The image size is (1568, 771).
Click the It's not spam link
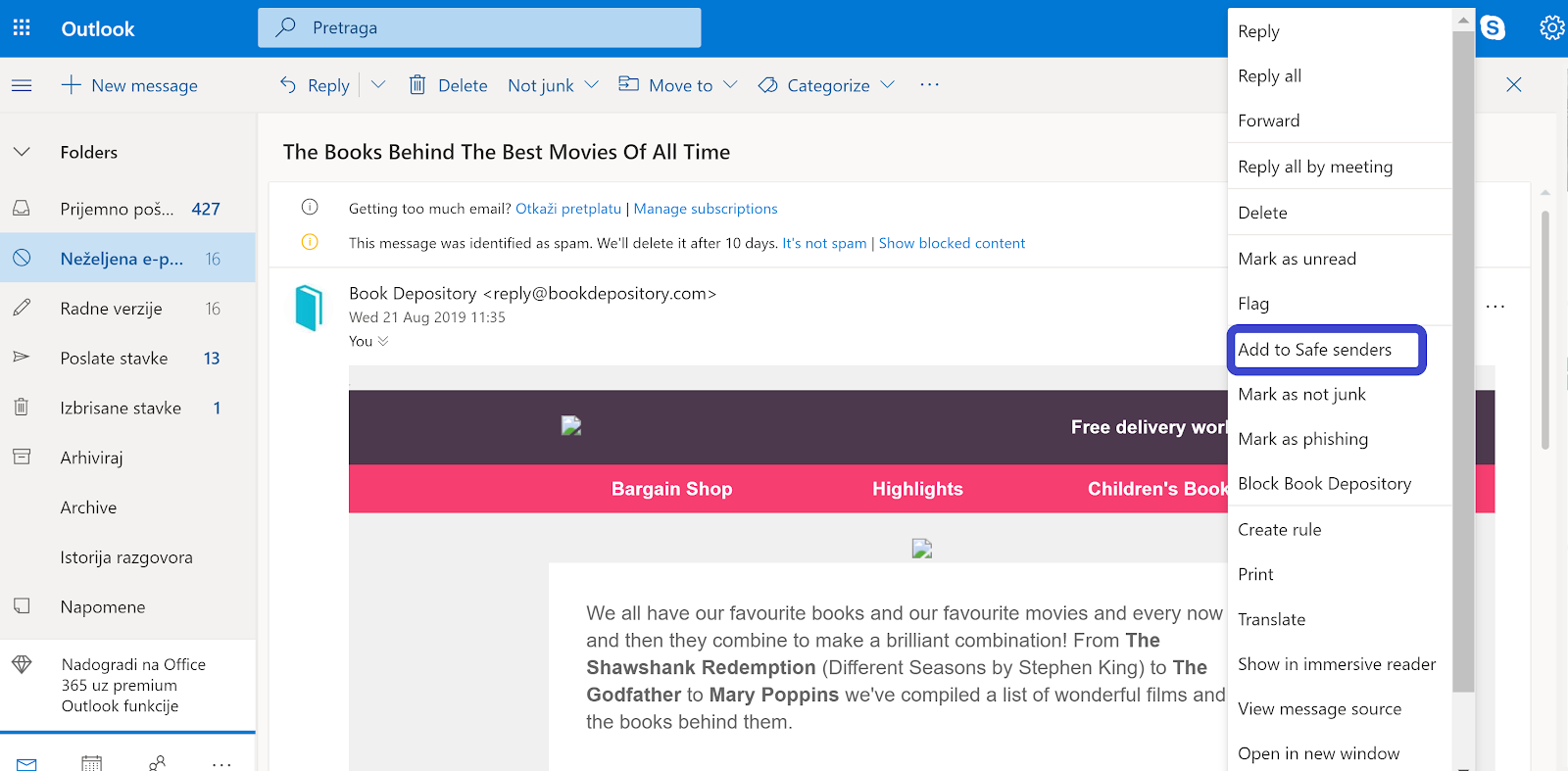[x=824, y=243]
